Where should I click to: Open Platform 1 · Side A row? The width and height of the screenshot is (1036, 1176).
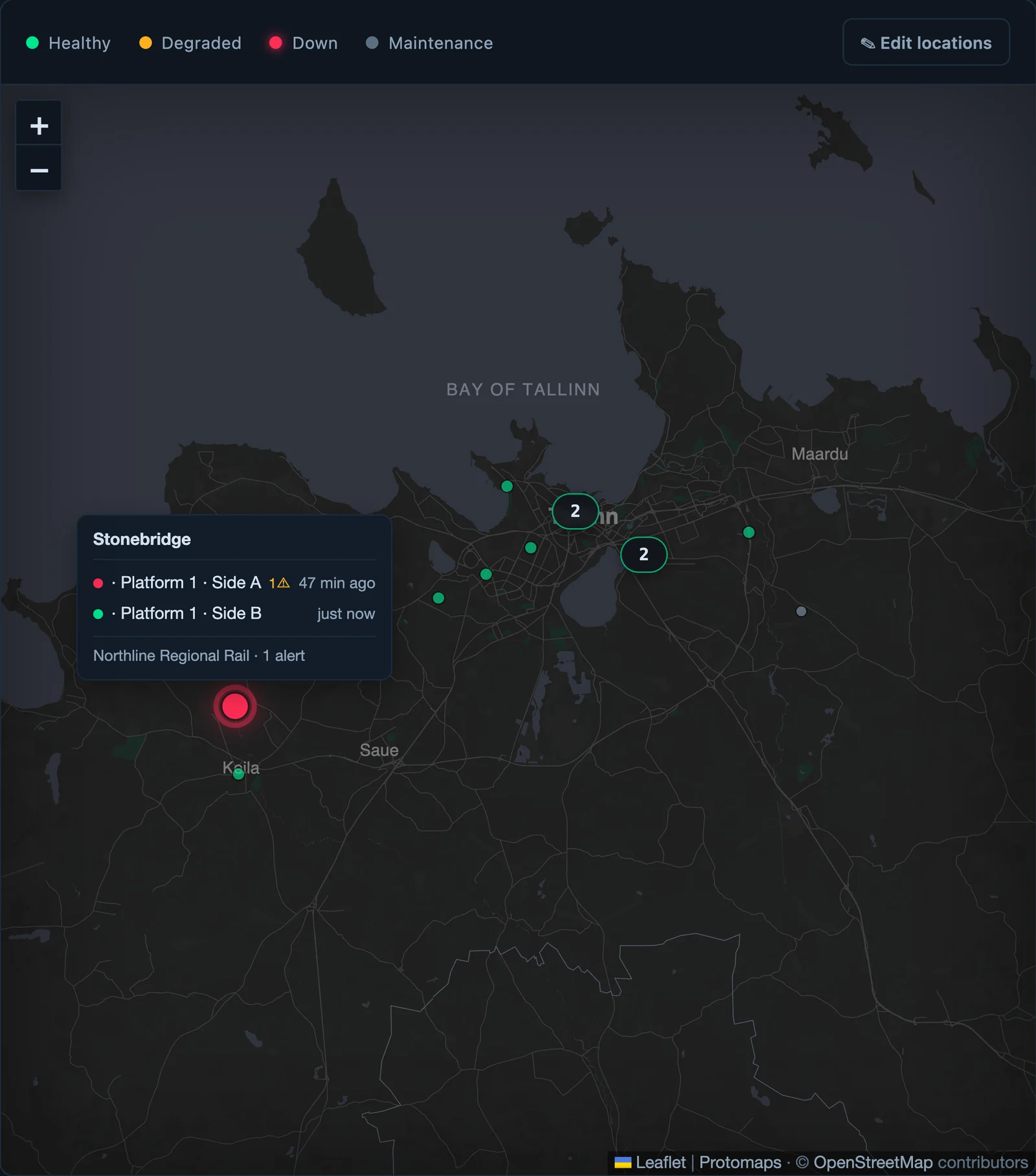(x=234, y=582)
